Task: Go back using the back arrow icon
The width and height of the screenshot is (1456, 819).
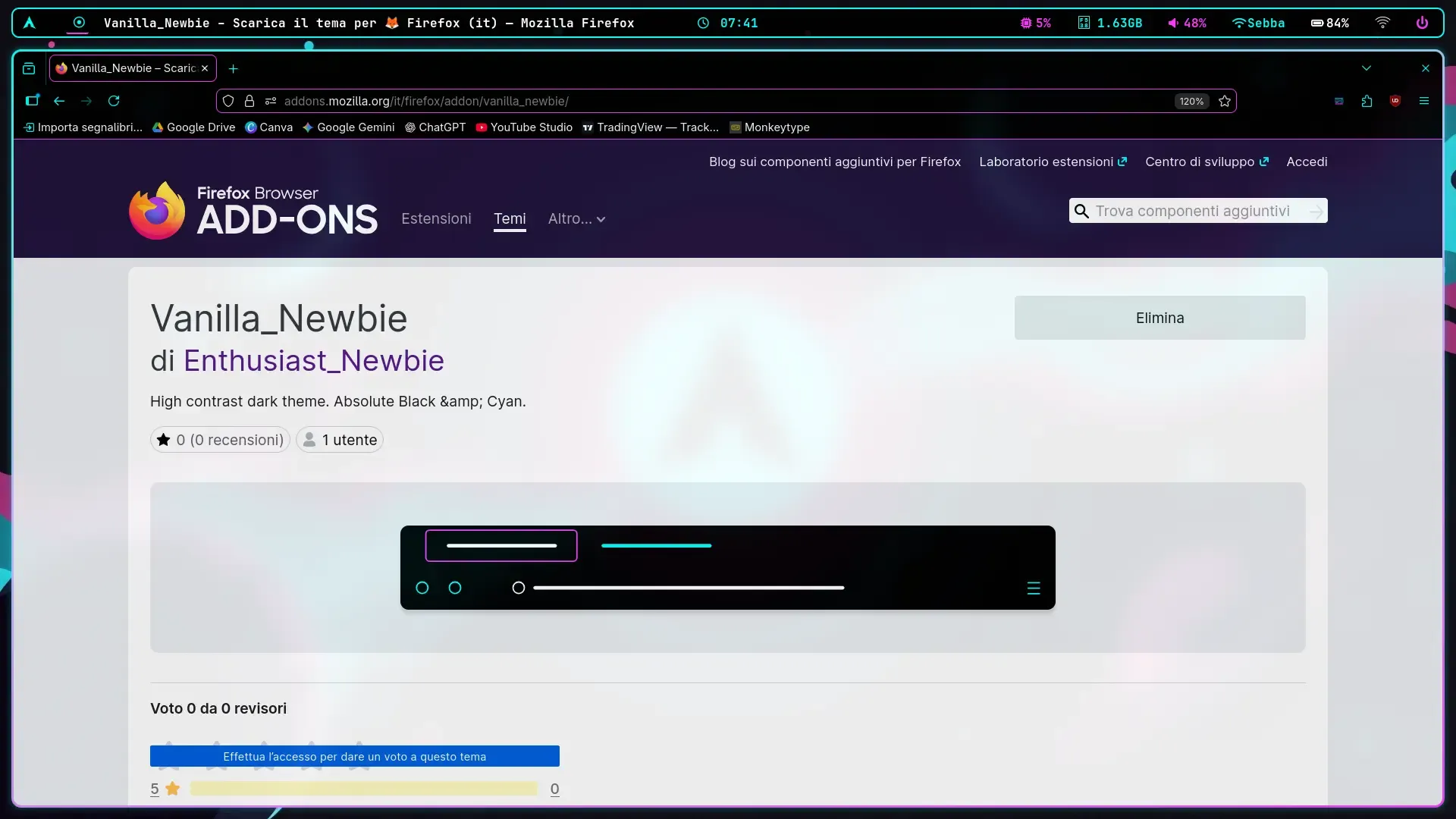Action: coord(59,101)
